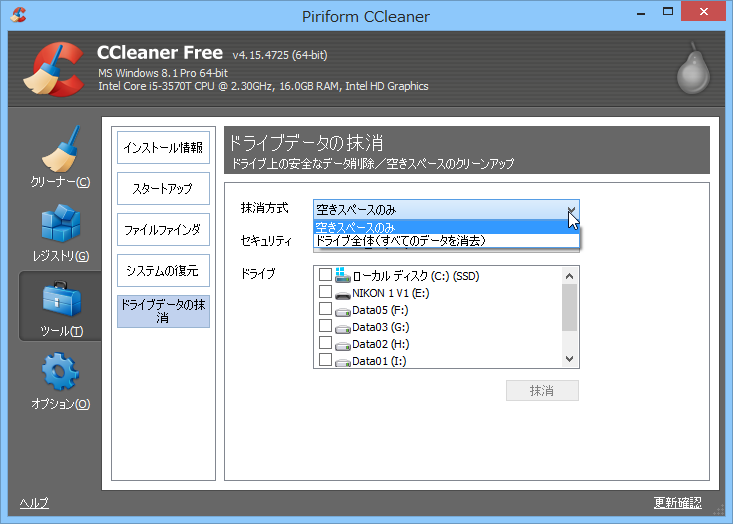The height and width of the screenshot is (524, 733).
Task: Click the 抹消方式 combo box field
Action: 446,210
